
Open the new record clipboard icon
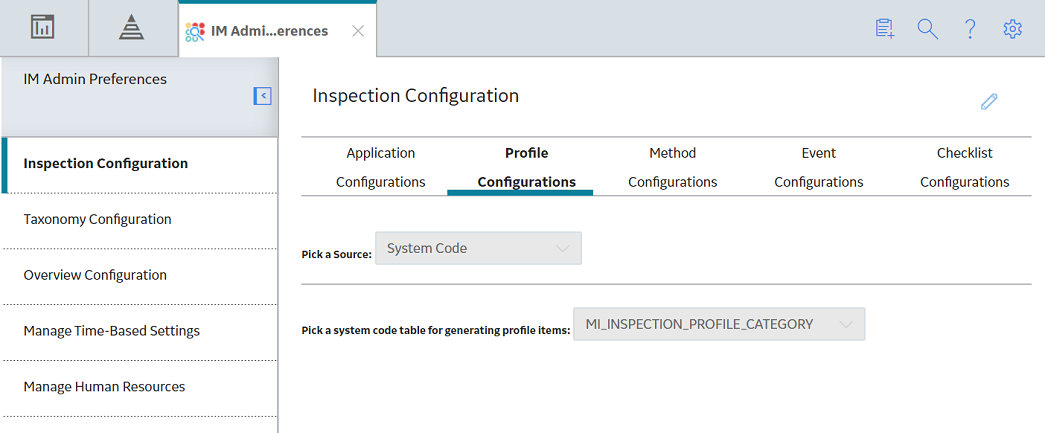pos(884,29)
